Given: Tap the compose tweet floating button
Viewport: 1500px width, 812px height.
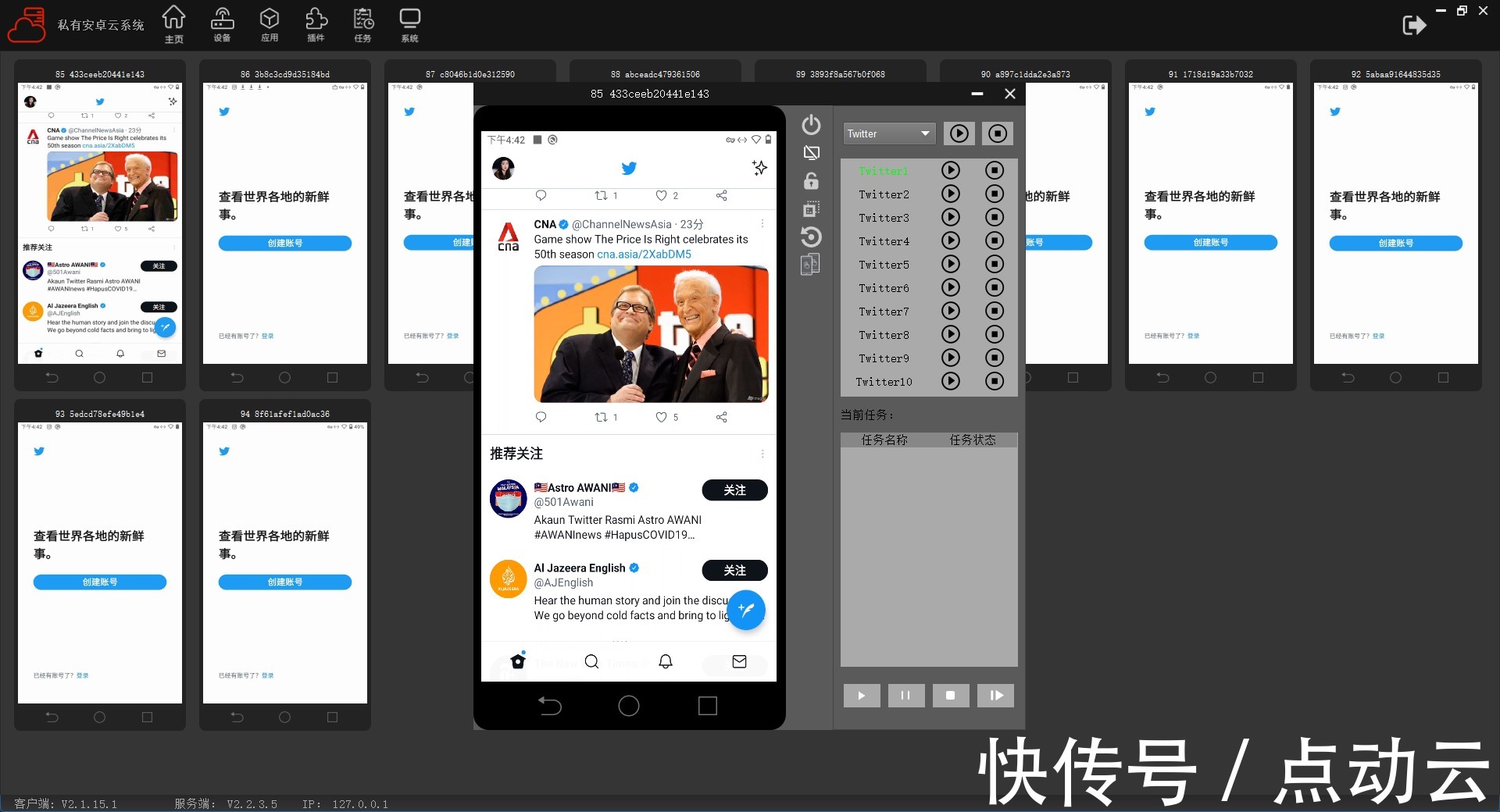Looking at the screenshot, I should point(746,610).
